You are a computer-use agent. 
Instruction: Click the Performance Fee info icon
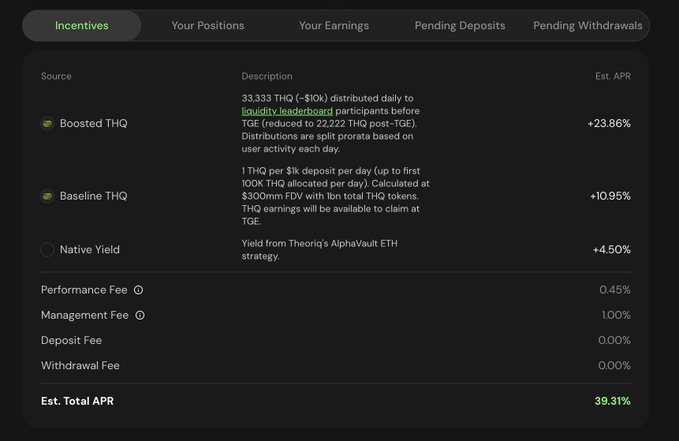click(138, 290)
